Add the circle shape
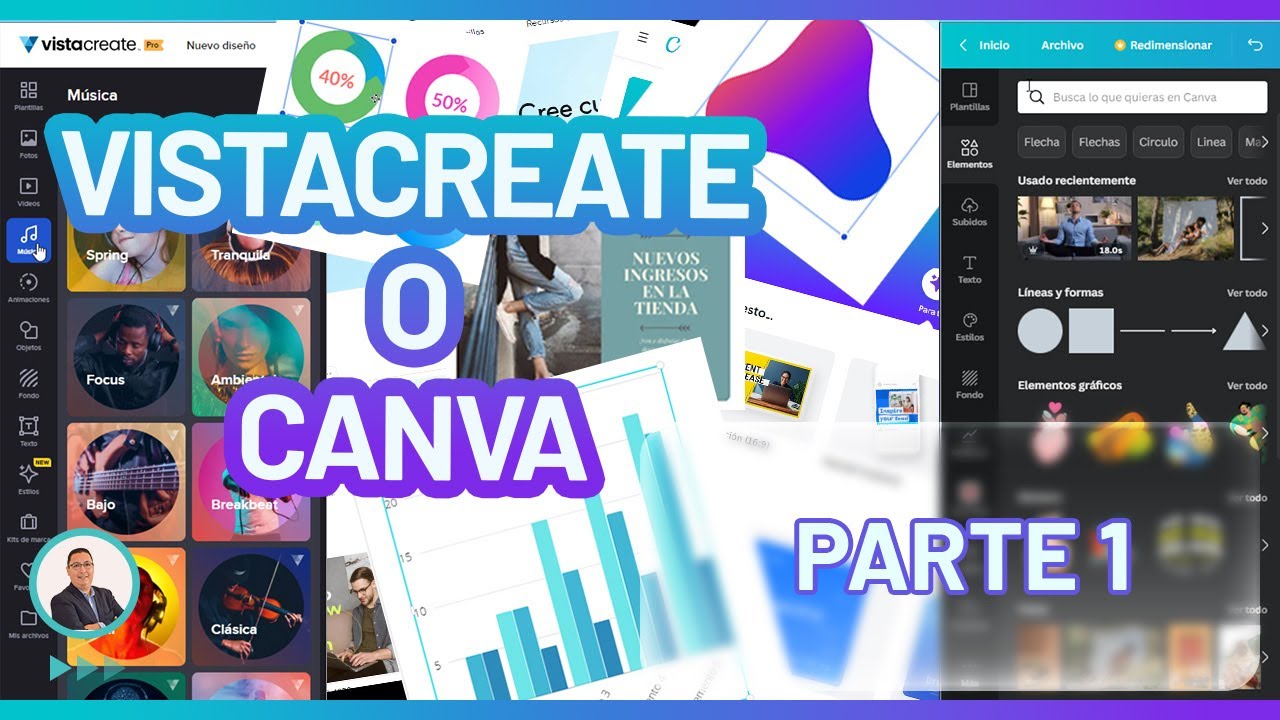The image size is (1280, 720). pyautogui.click(x=1040, y=330)
